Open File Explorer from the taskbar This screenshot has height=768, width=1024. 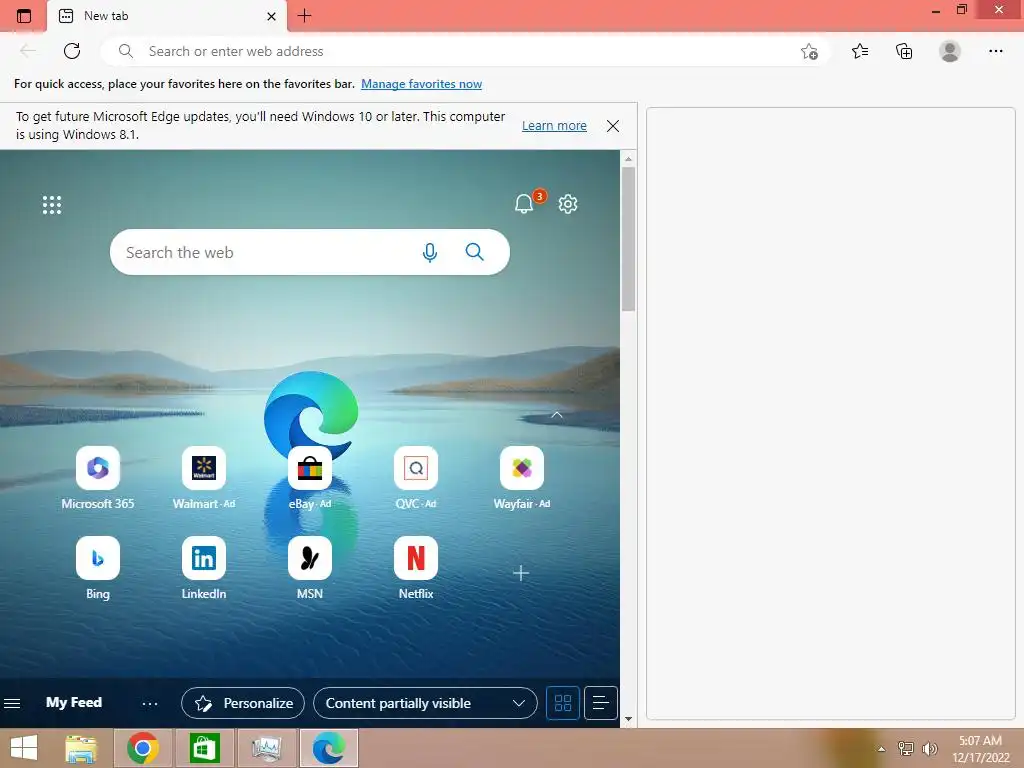[x=82, y=748]
